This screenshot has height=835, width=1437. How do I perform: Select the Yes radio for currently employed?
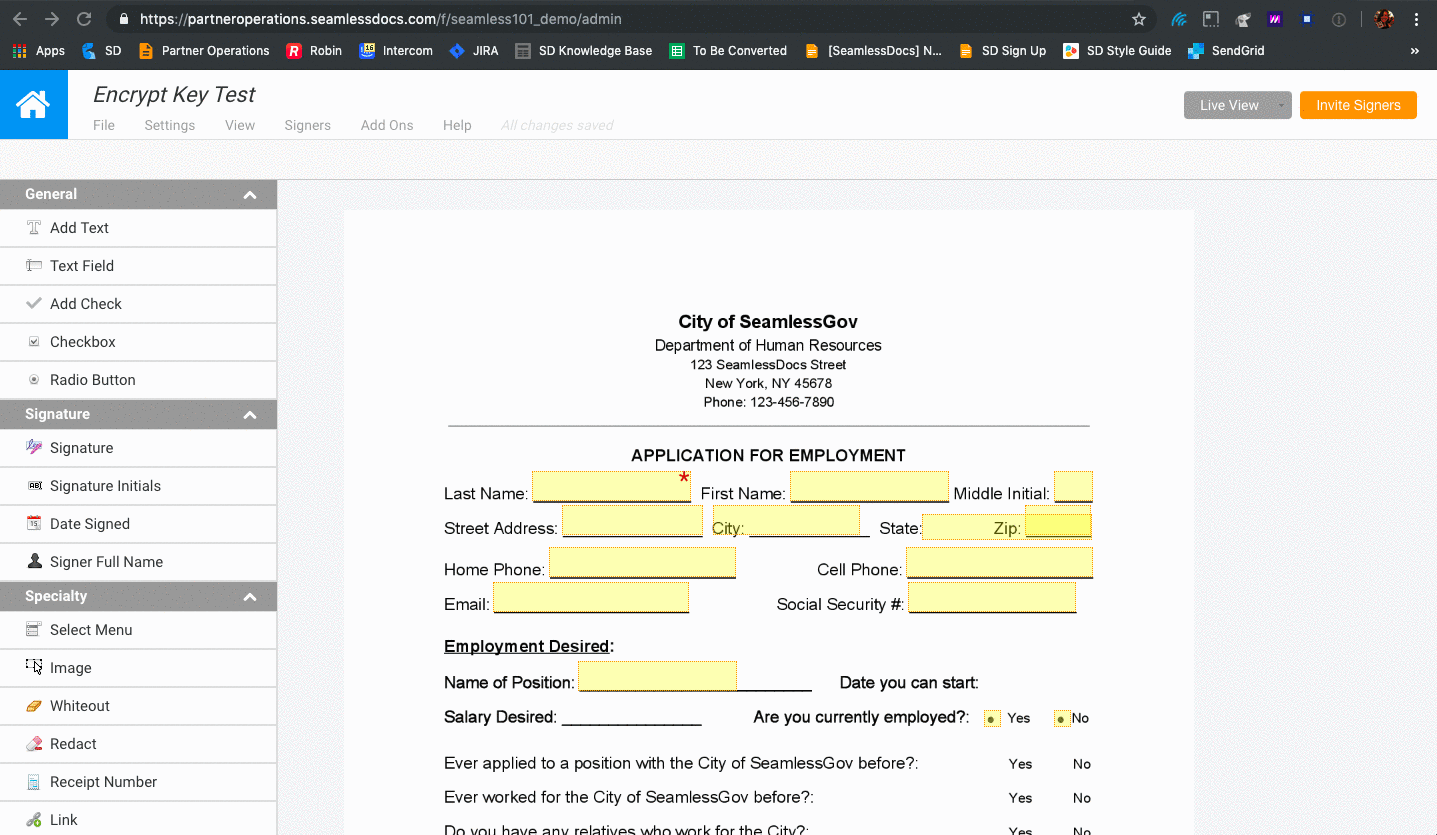coord(991,718)
